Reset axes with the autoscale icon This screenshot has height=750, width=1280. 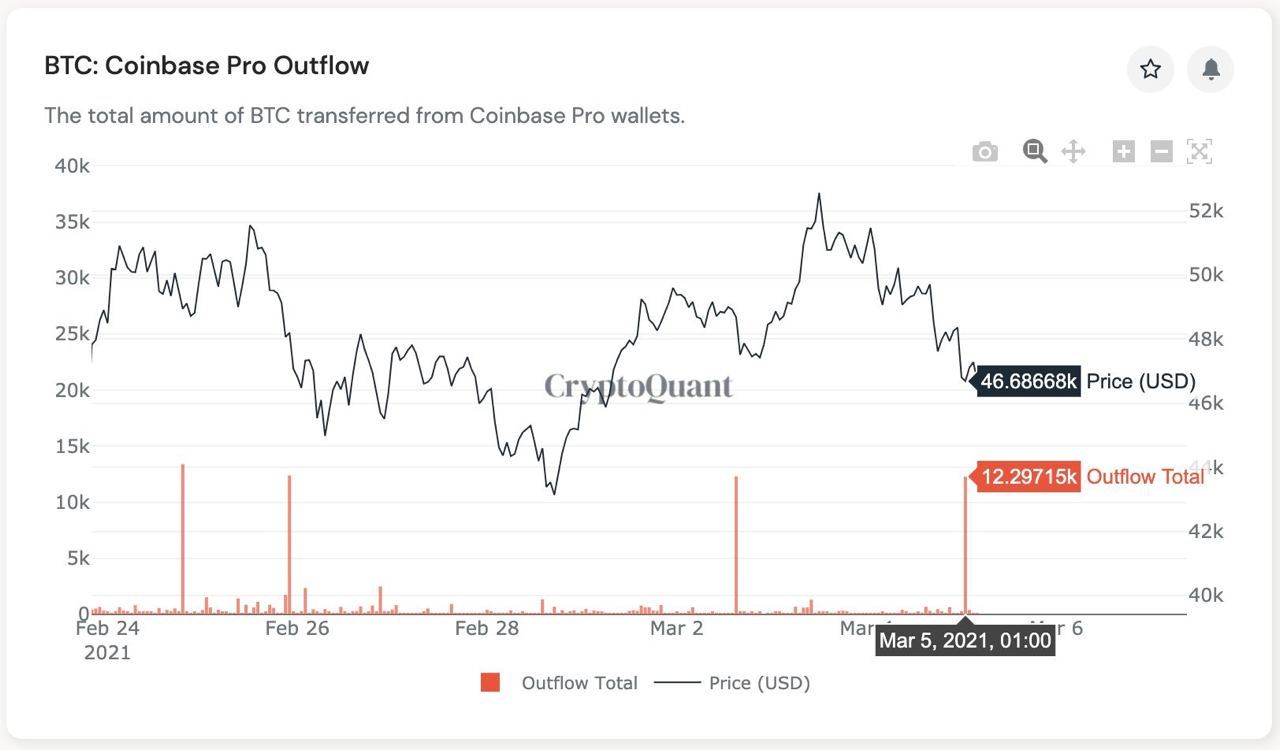click(x=1198, y=151)
